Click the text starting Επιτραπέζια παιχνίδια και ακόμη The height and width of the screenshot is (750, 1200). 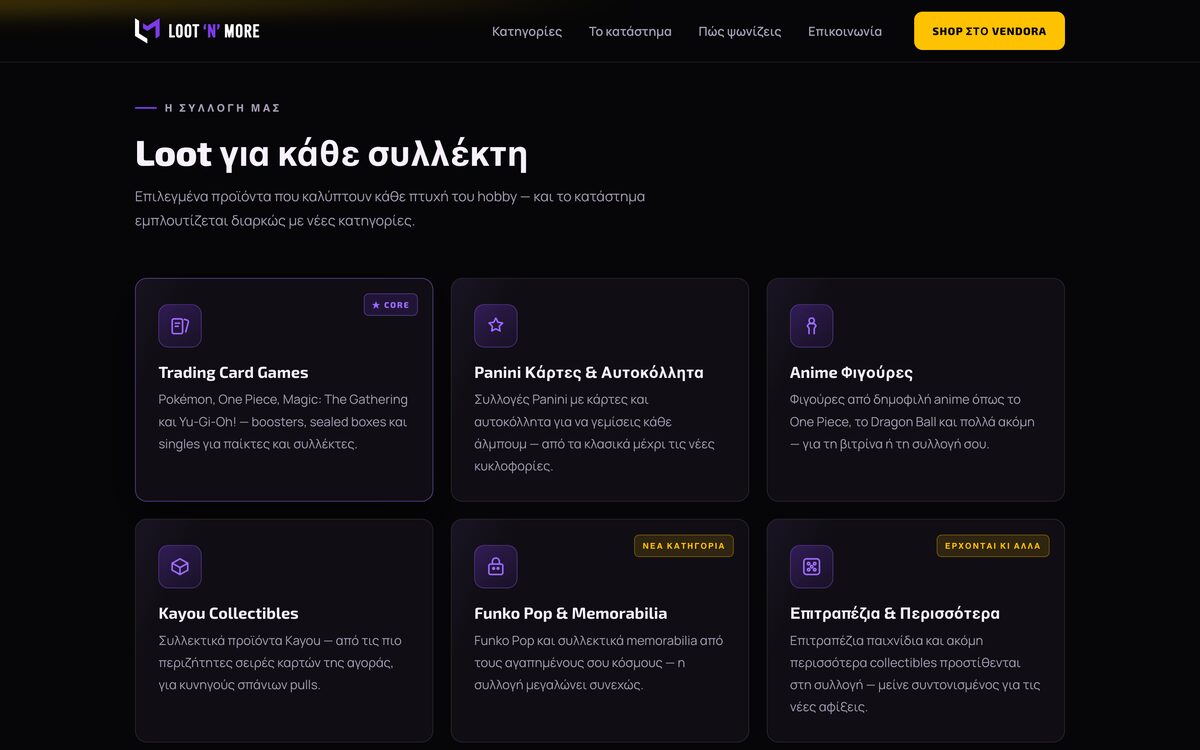[915, 674]
